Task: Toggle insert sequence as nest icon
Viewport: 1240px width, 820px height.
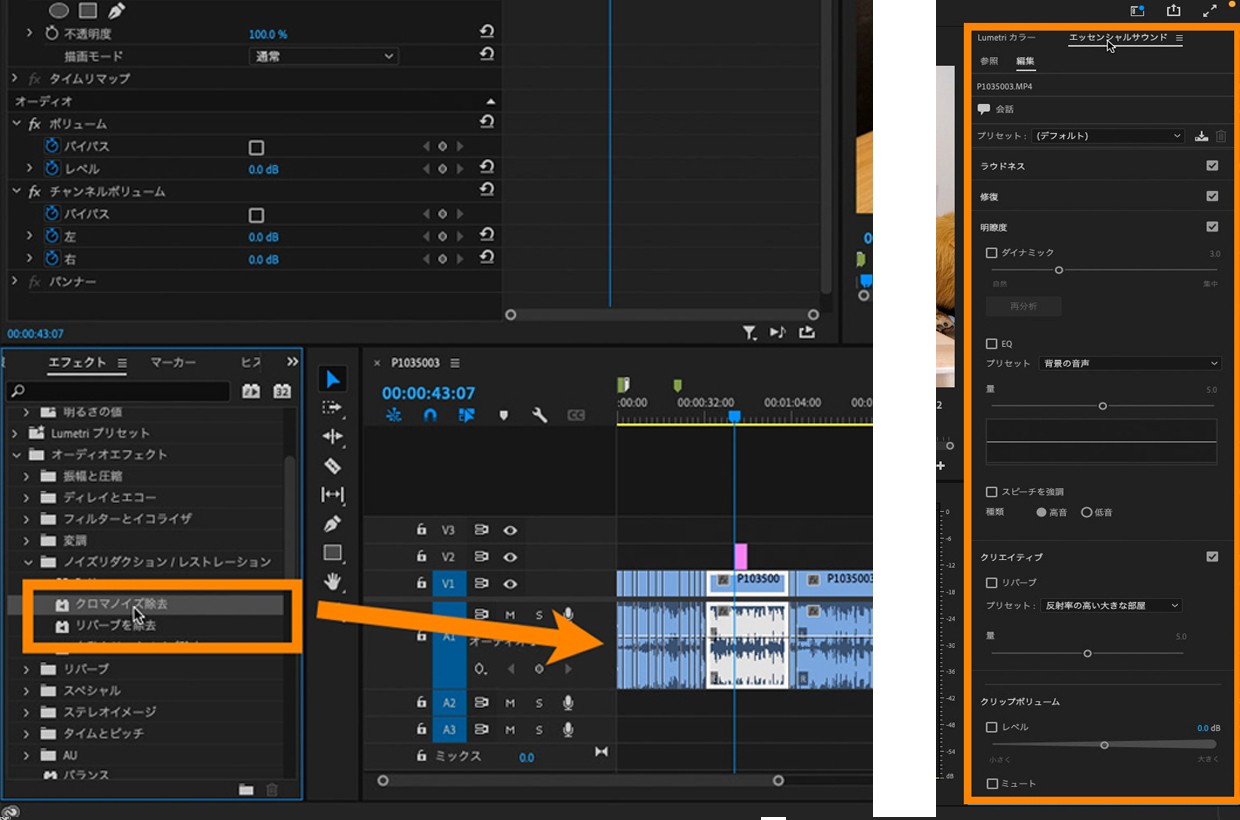Action: click(394, 415)
